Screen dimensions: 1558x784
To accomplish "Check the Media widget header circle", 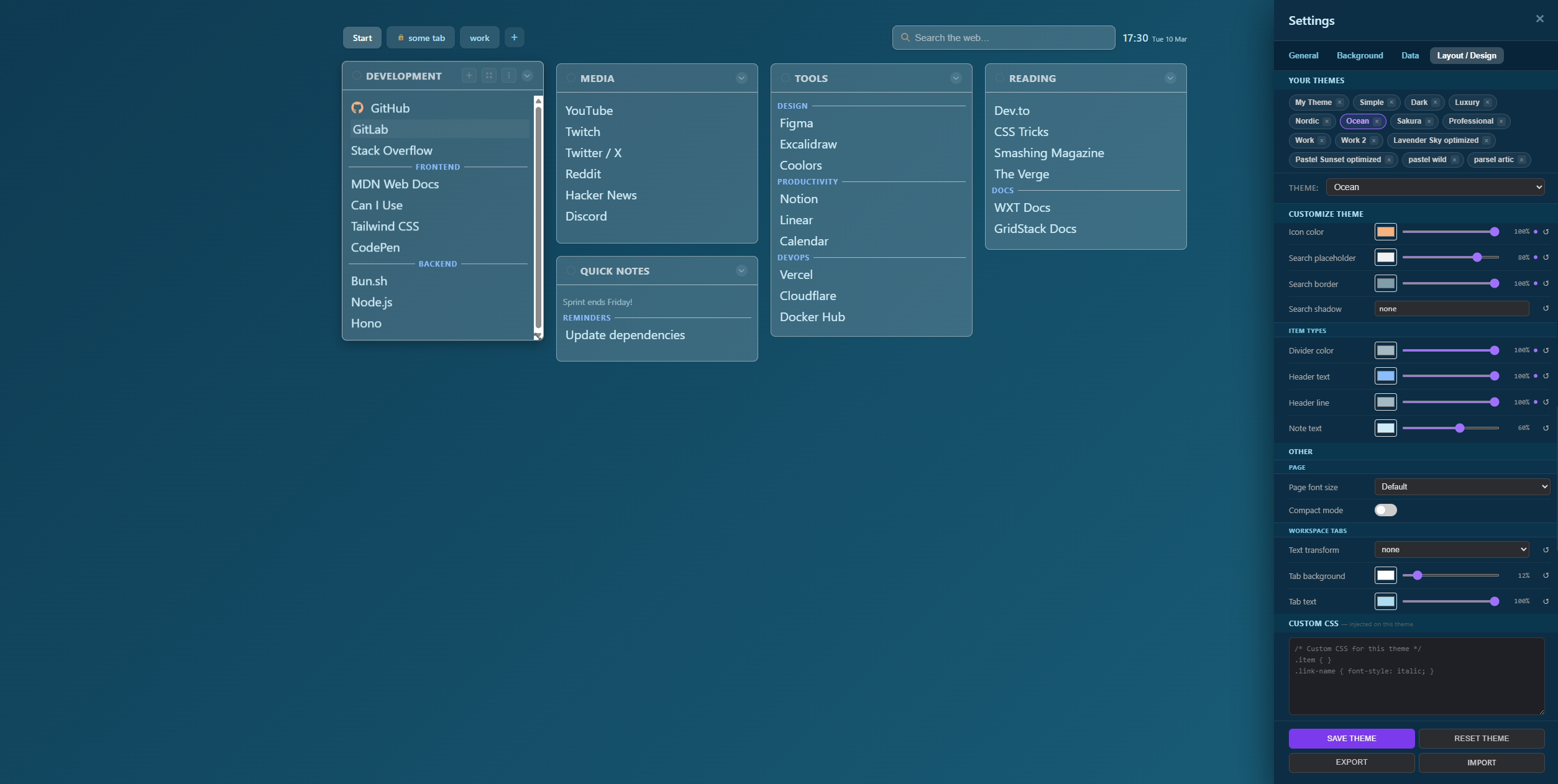I will (x=571, y=78).
